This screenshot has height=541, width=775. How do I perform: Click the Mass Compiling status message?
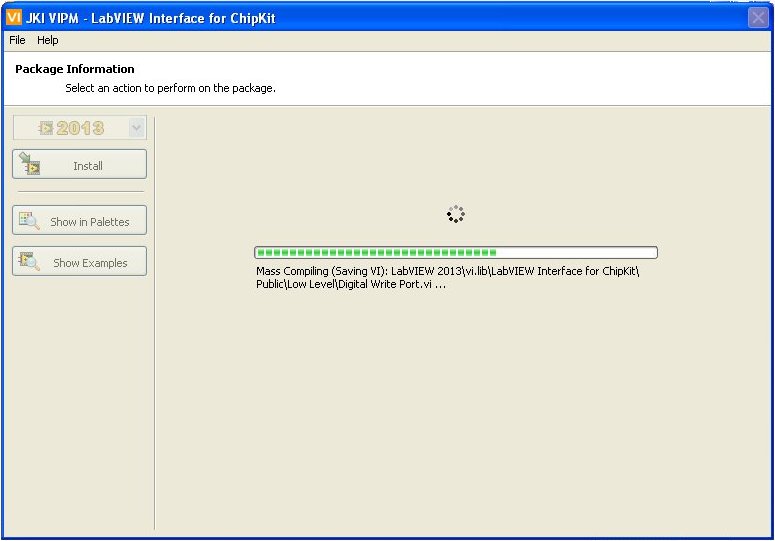click(447, 278)
